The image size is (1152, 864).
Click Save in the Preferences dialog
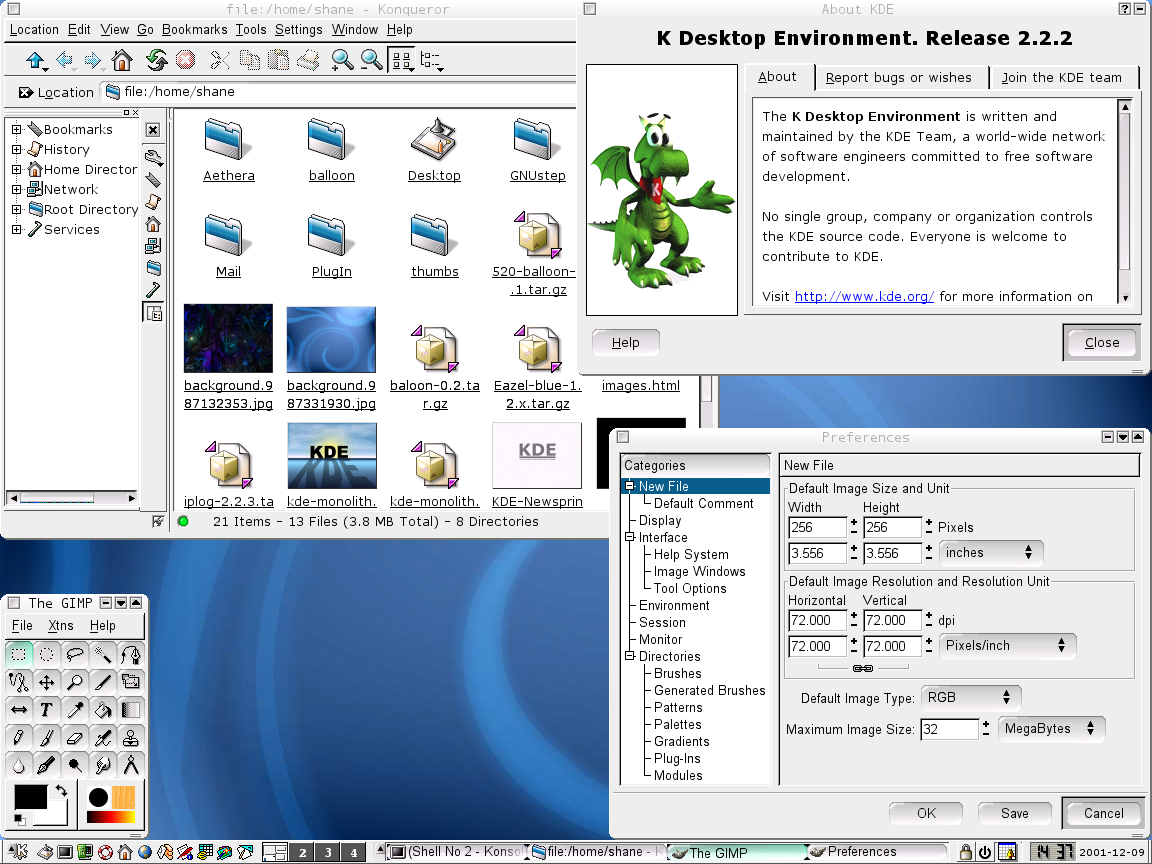[x=1015, y=813]
